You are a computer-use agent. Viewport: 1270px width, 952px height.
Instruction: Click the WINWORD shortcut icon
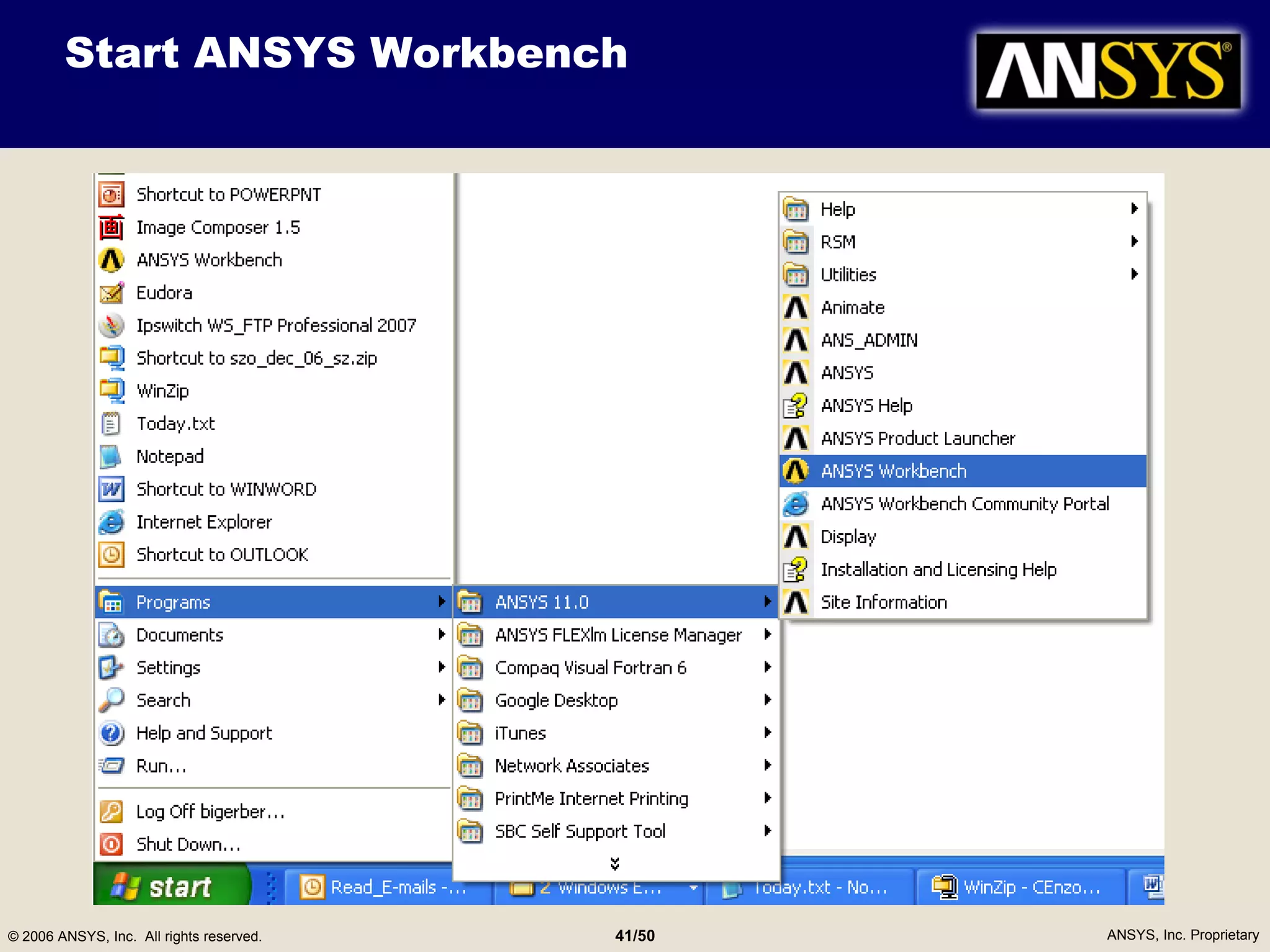(112, 490)
